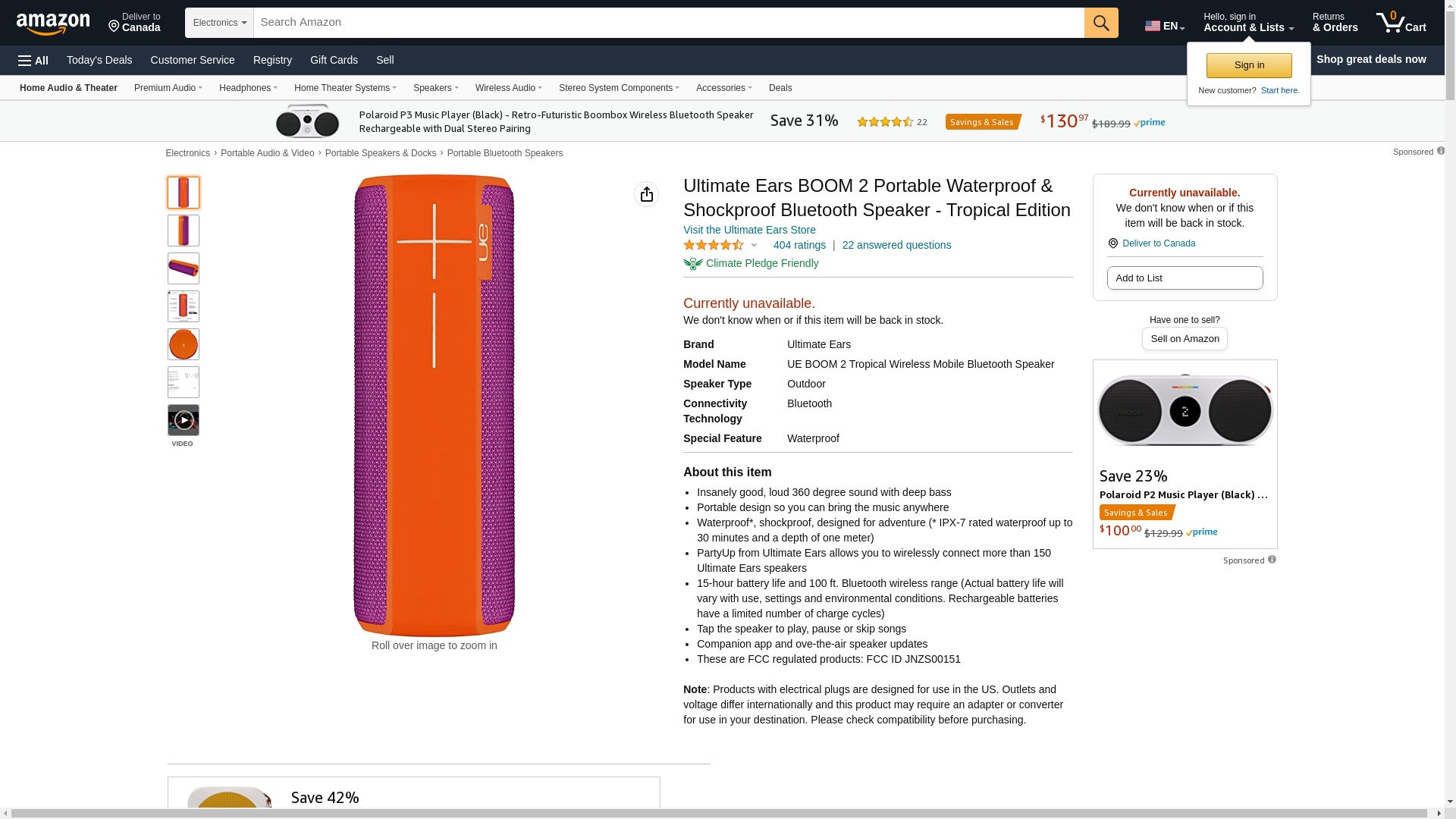Click the Deliver to Canada location pin

[1113, 243]
